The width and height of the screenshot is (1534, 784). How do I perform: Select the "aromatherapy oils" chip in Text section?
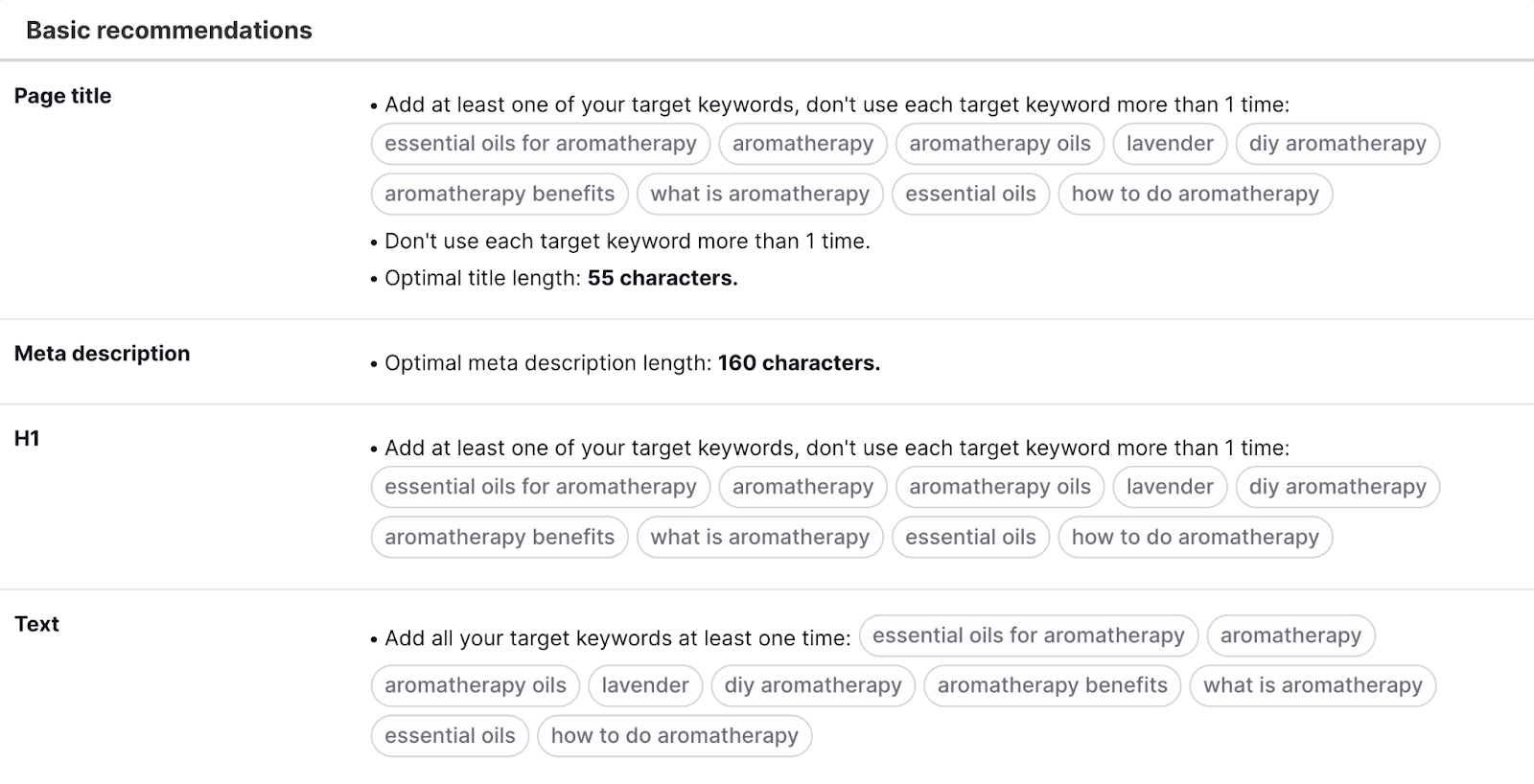pyautogui.click(x=475, y=685)
